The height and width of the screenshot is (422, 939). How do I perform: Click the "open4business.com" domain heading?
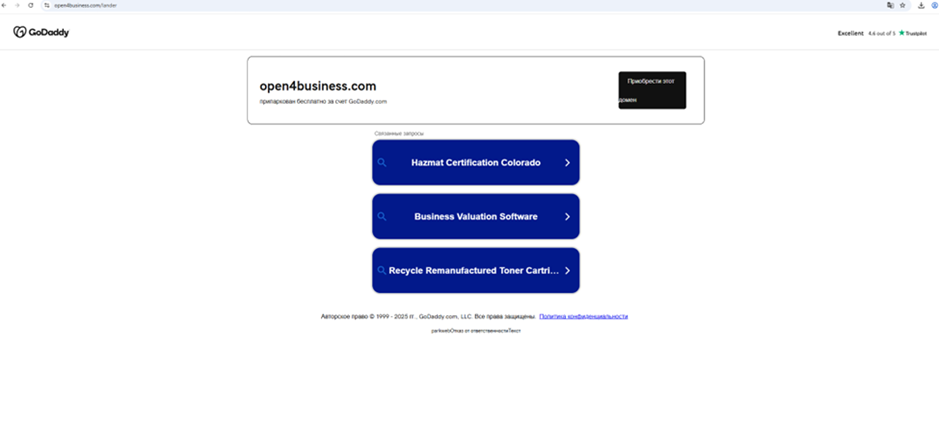[318, 86]
